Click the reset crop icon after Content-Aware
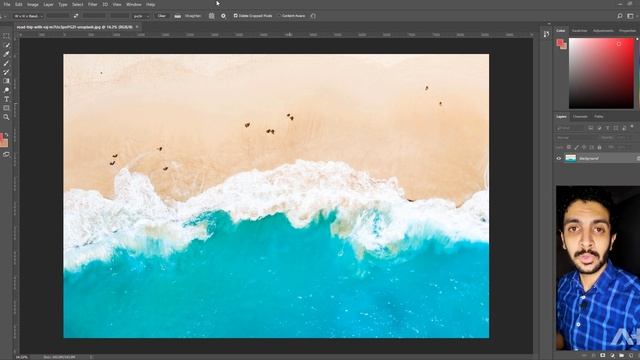Image resolution: width=640 pixels, height=360 pixels. [313, 16]
